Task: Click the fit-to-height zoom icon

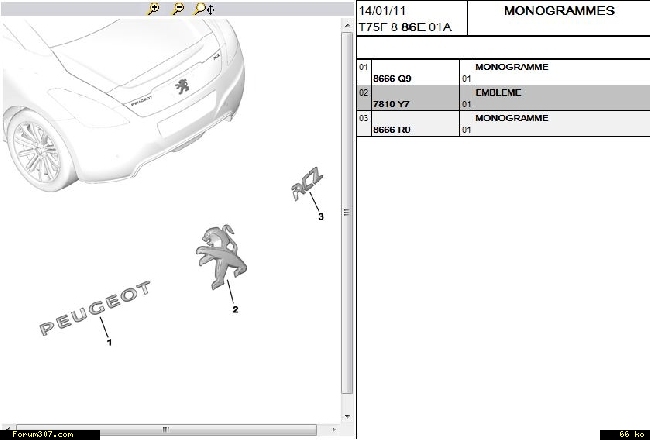Action: [x=201, y=9]
